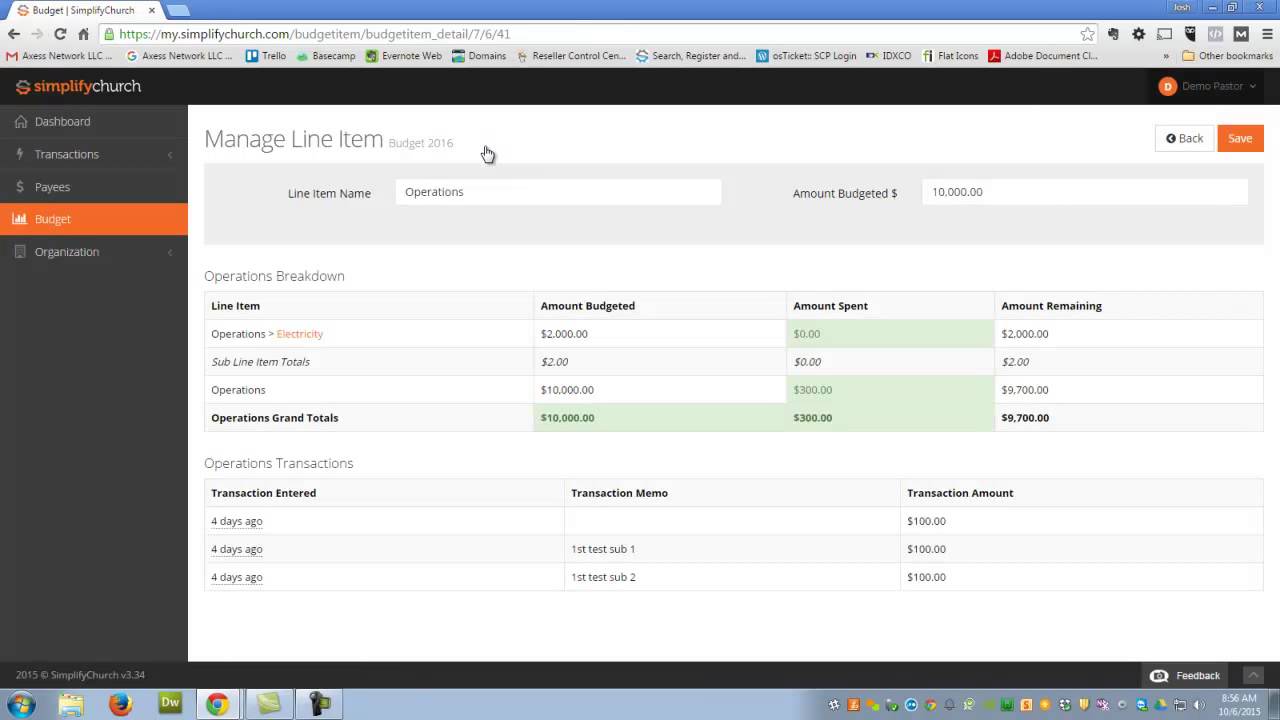Open the Domains bookmark
This screenshot has width=1280, height=720.
479,56
